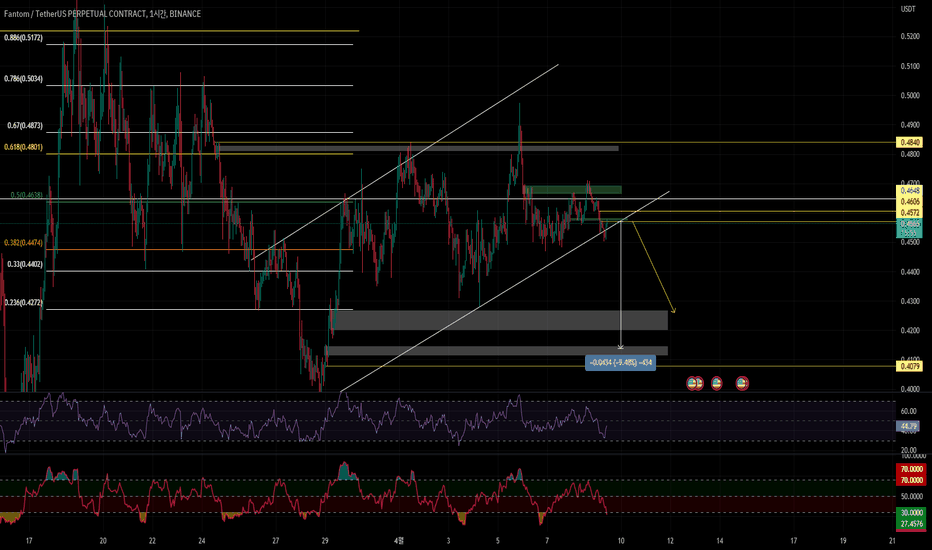Select the green rectangle zone near 0.4648
Screen dimensions: 932x550
click(573, 190)
